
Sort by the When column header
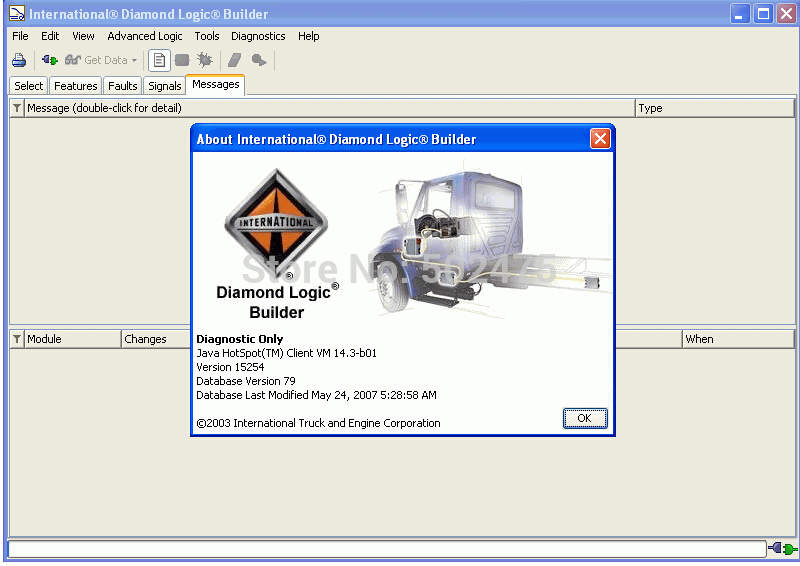tap(738, 339)
